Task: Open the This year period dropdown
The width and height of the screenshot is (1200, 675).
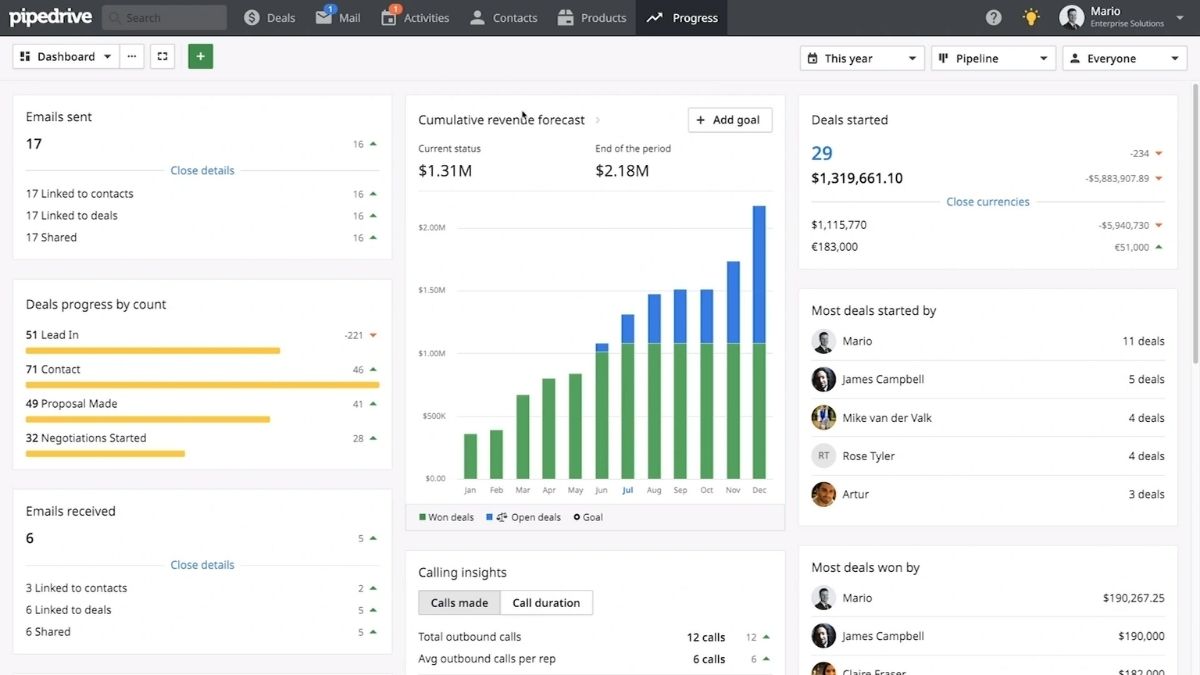Action: point(861,58)
